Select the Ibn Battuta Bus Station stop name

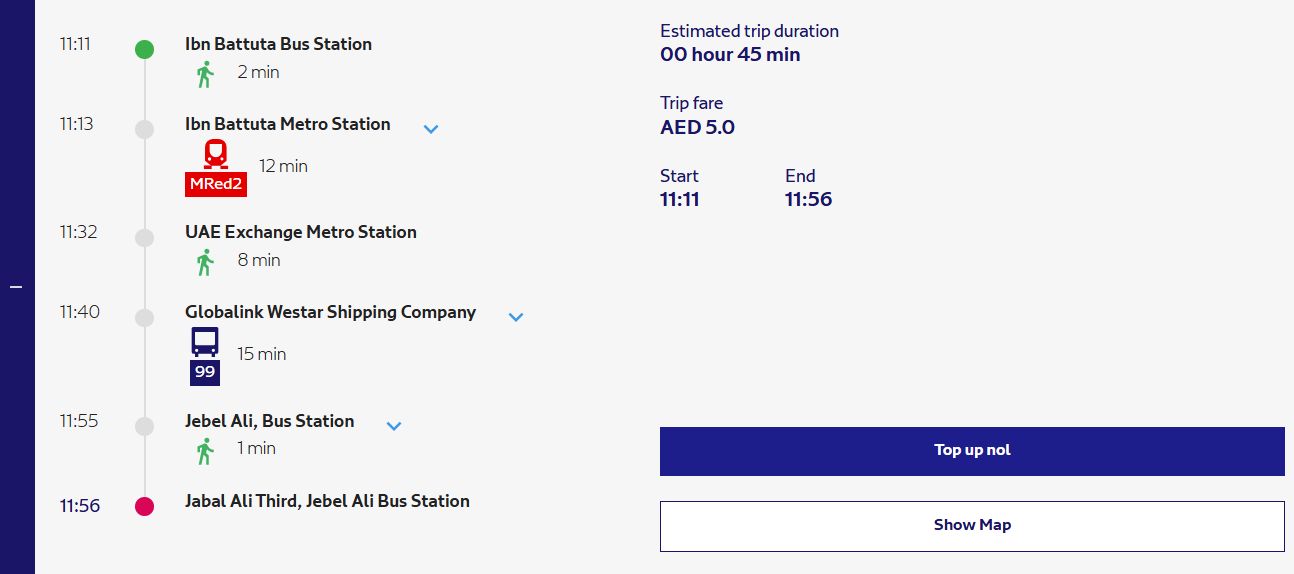coord(278,44)
